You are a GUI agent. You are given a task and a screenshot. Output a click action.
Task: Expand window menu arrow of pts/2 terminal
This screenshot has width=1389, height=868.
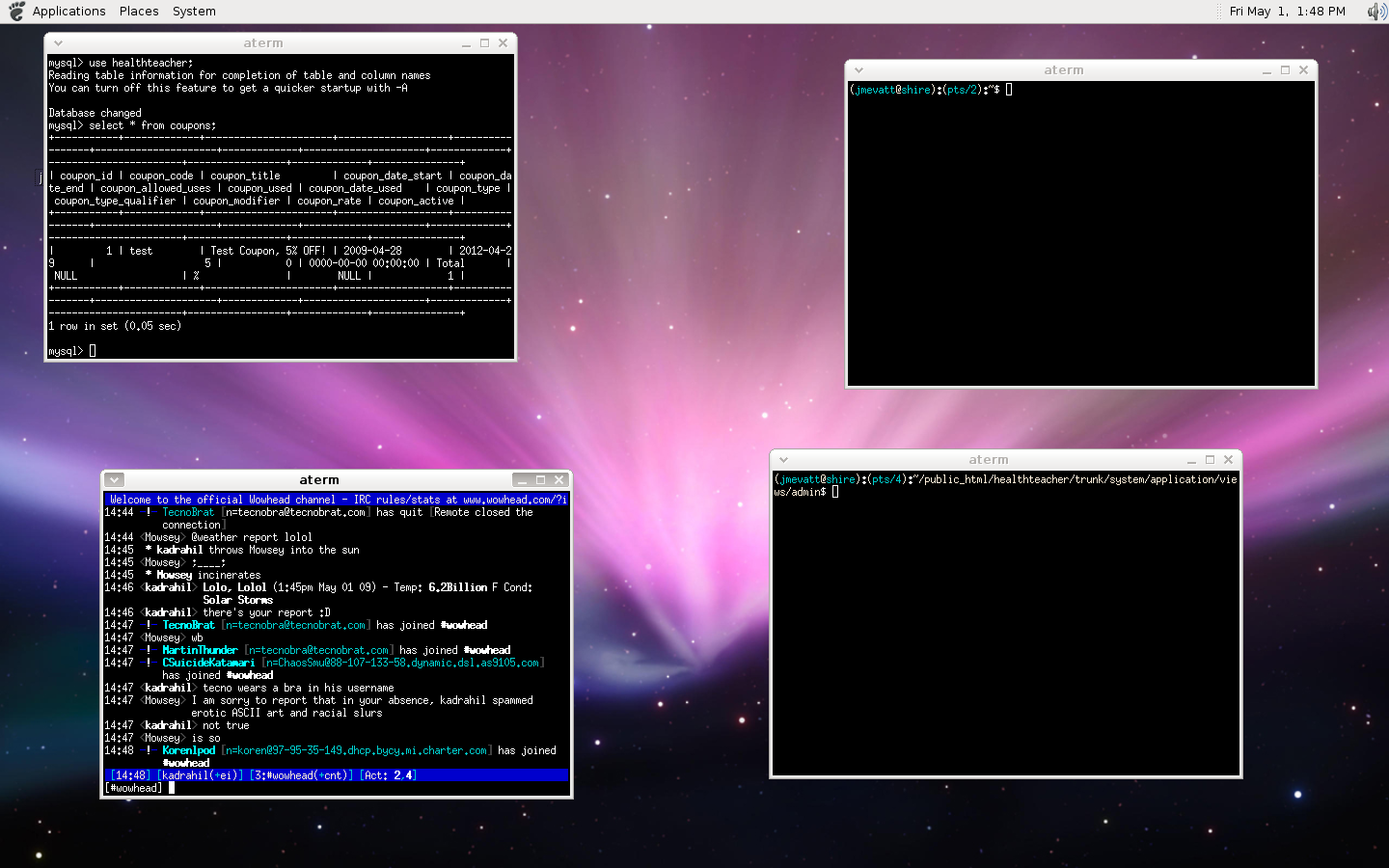click(858, 70)
